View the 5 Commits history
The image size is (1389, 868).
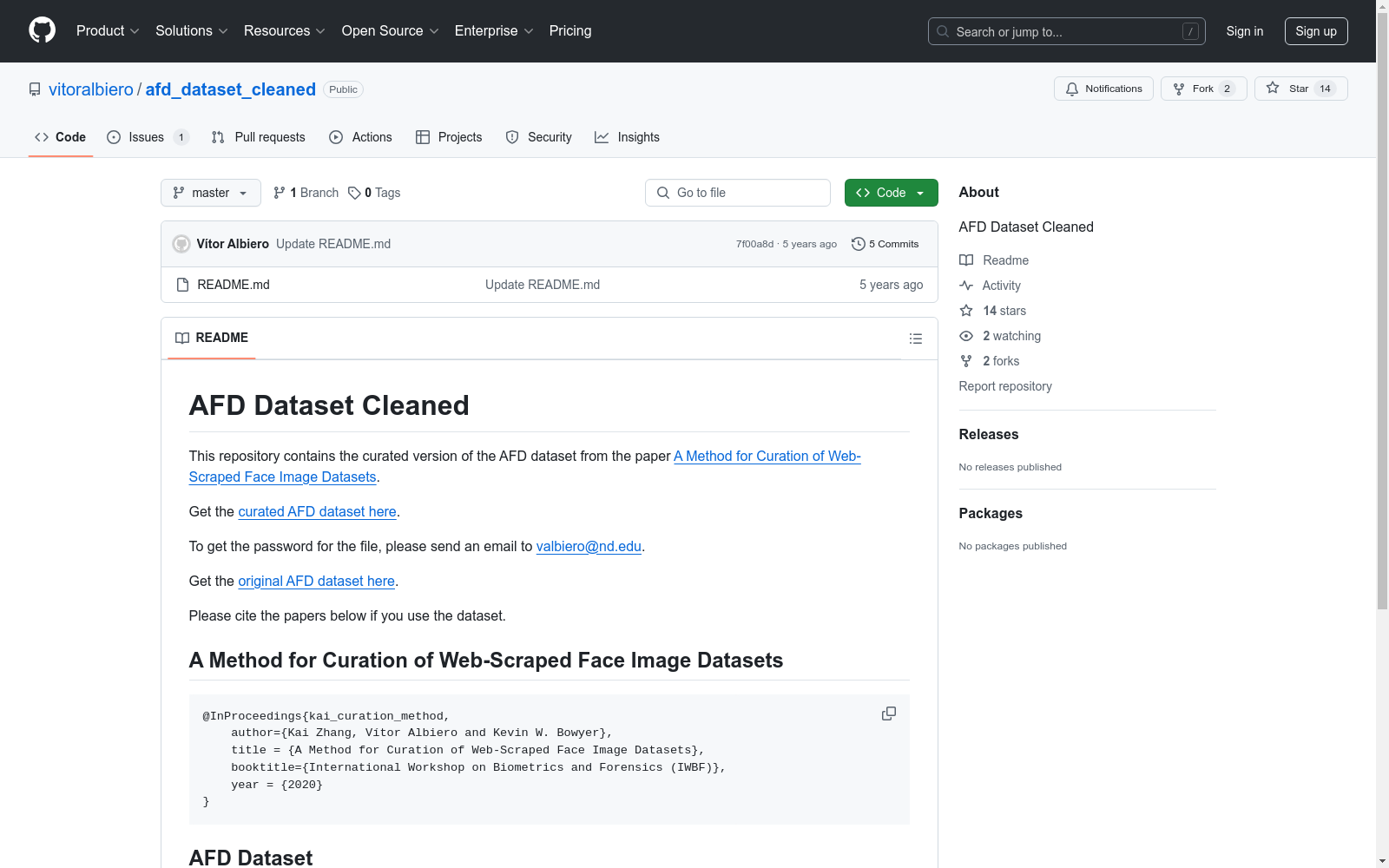[x=885, y=244]
